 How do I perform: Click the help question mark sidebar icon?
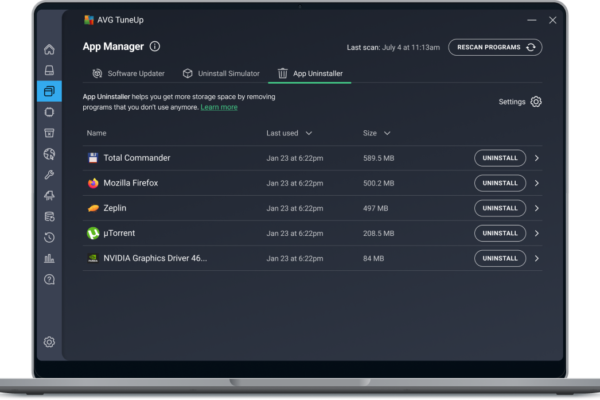pos(49,279)
